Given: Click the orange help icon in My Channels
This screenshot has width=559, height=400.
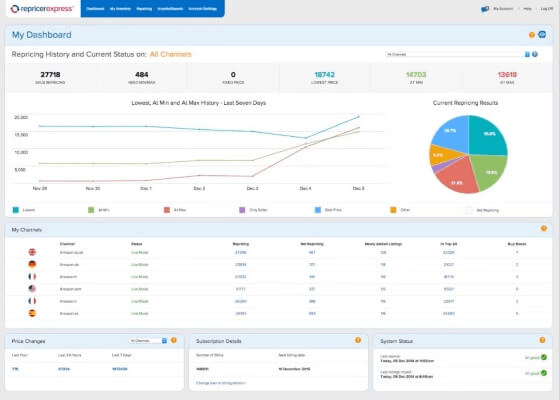Looking at the screenshot, I should [544, 229].
